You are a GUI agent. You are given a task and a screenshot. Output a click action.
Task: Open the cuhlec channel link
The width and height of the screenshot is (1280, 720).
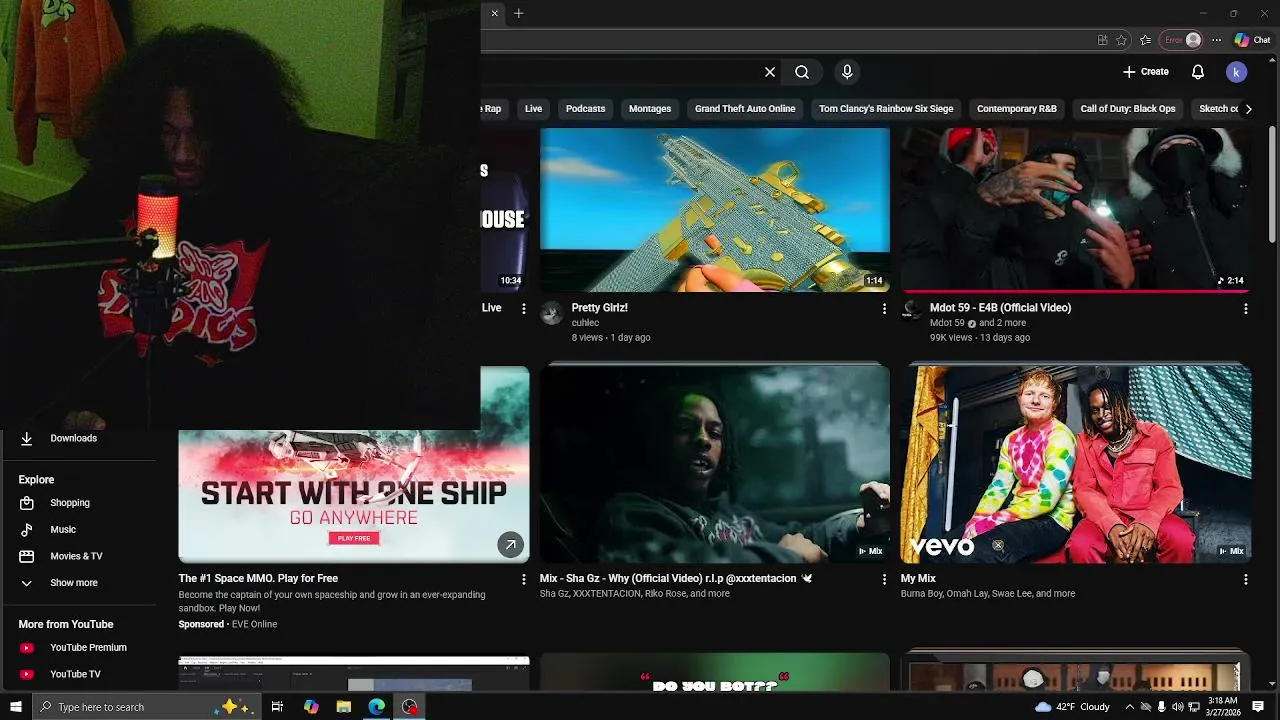(585, 323)
